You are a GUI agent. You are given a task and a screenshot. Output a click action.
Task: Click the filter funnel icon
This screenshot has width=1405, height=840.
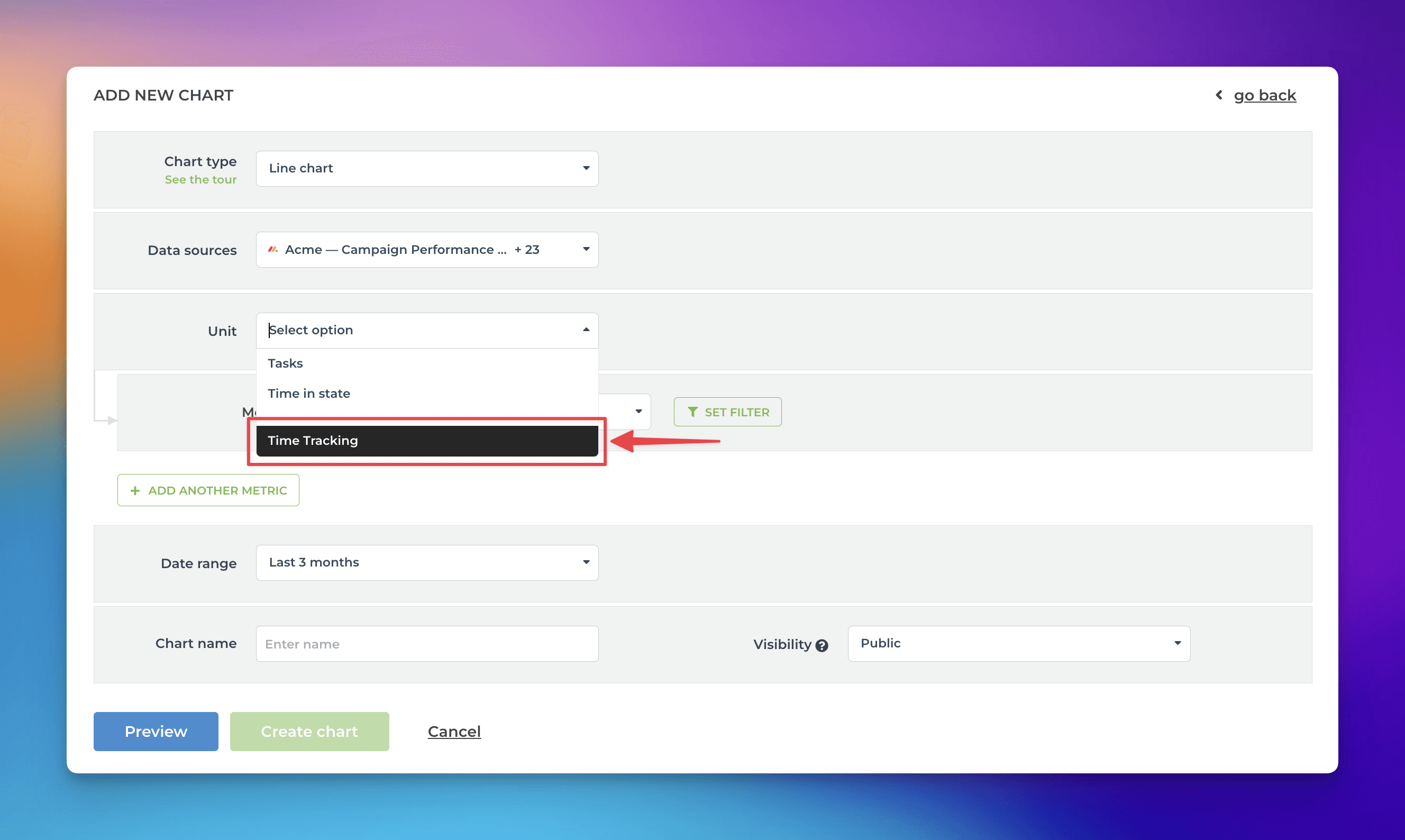click(692, 412)
